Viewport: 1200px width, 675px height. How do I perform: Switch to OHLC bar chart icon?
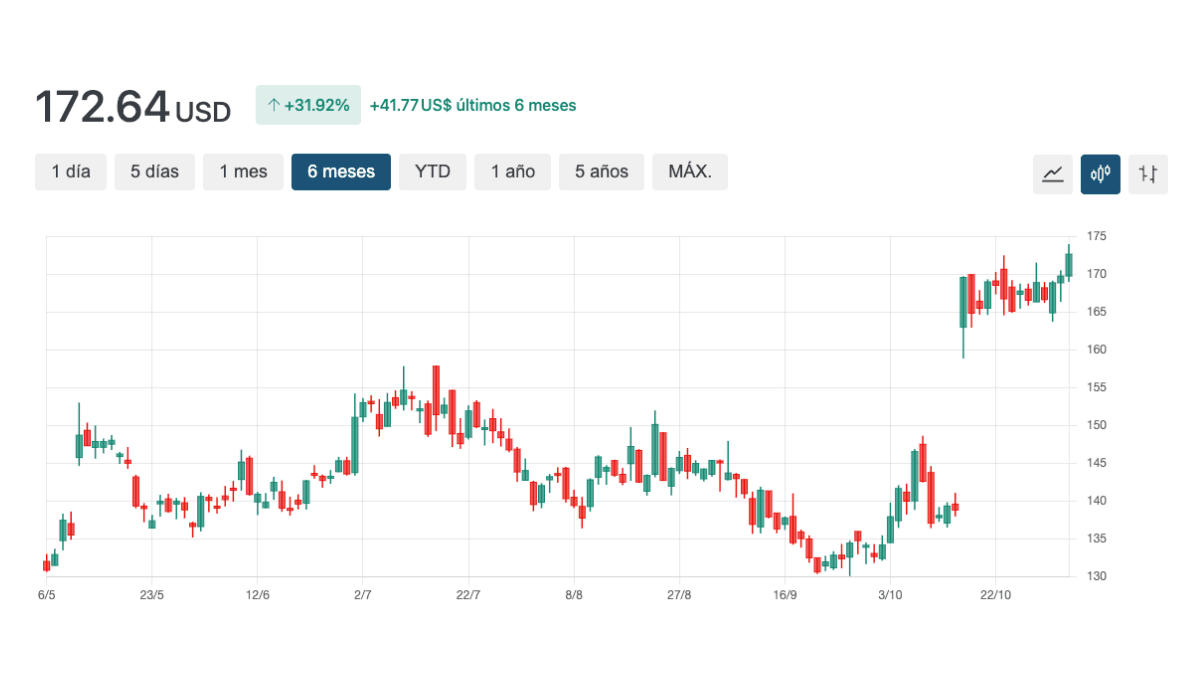pyautogui.click(x=1148, y=174)
